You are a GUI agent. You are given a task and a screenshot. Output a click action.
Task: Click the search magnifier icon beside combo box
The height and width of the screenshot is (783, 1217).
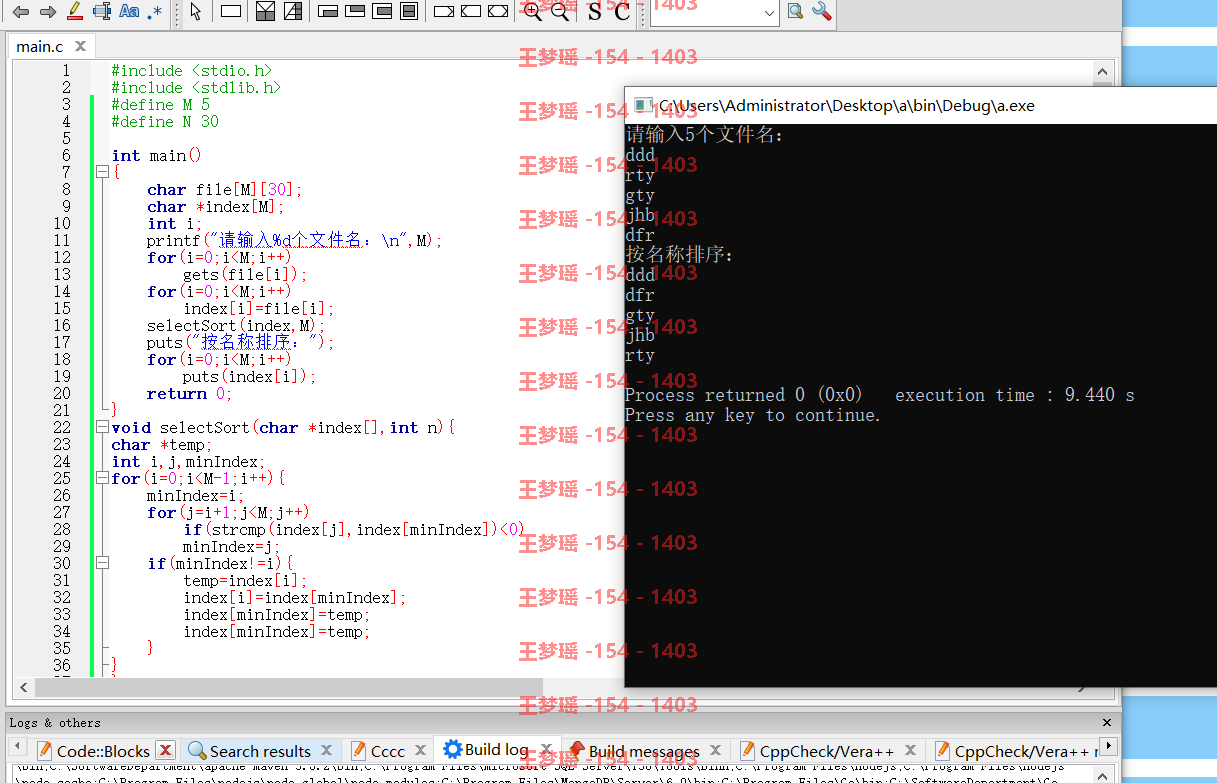click(795, 12)
